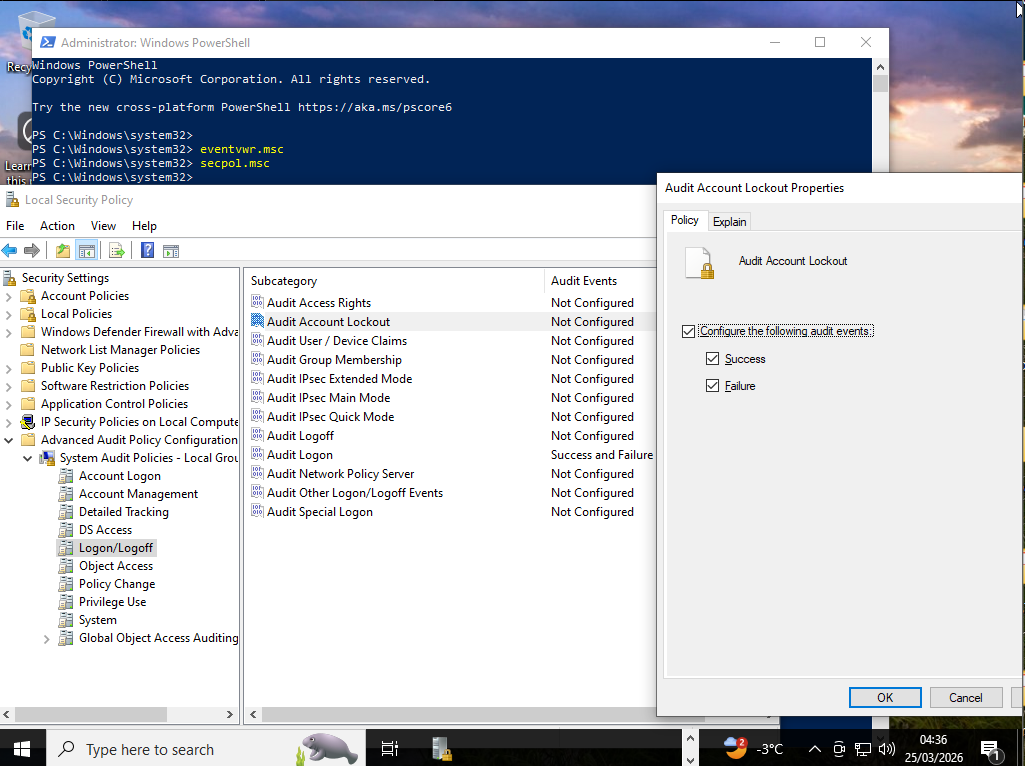Expand the Account Policies tree node
The height and width of the screenshot is (766, 1025).
tap(9, 296)
